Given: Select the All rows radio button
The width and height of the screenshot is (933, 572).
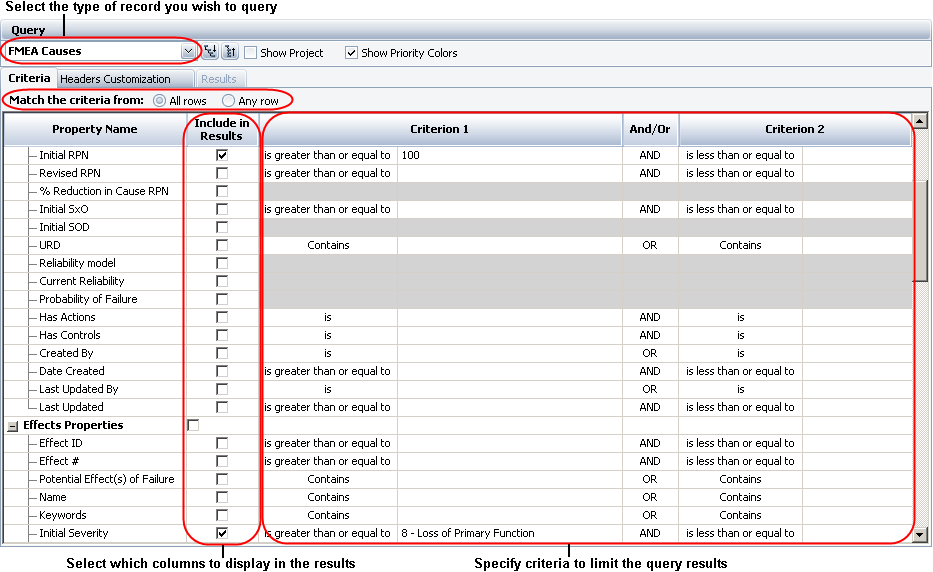Looking at the screenshot, I should point(160,101).
